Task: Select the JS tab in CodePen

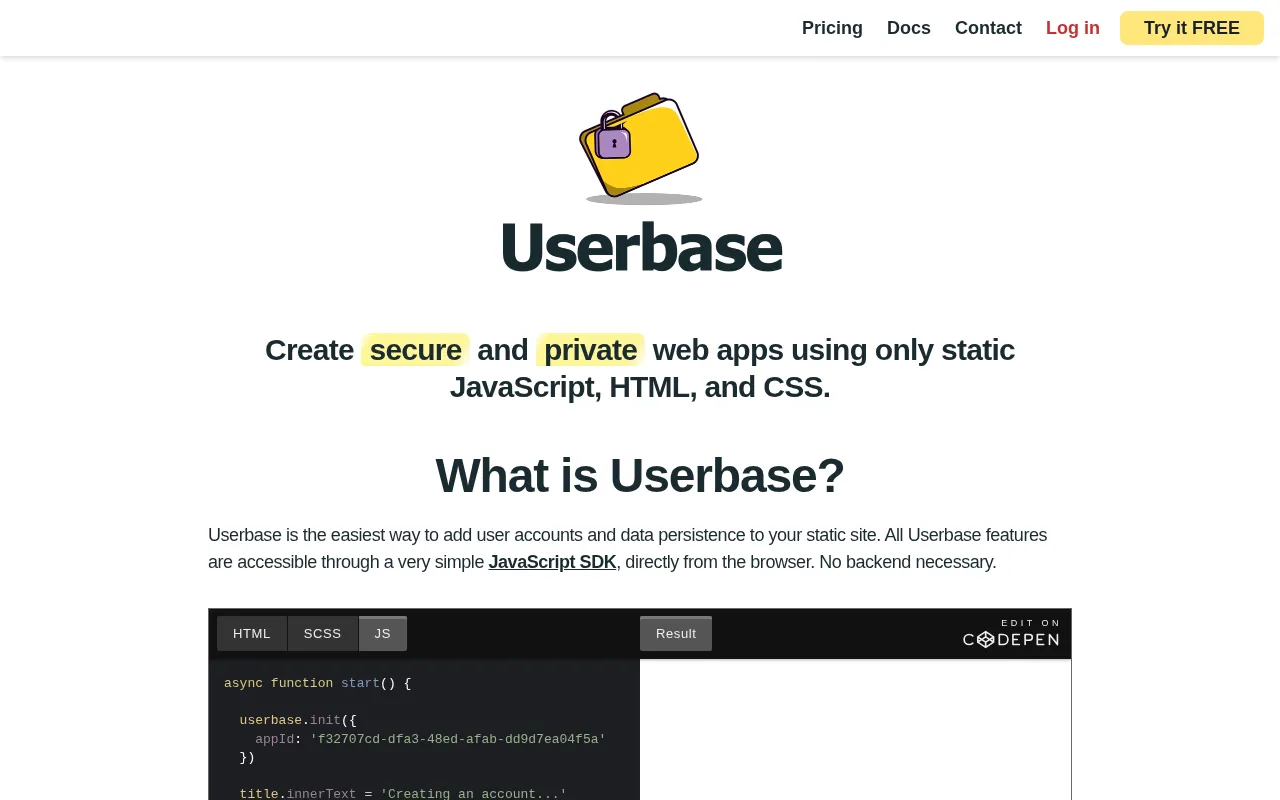Action: coord(383,634)
